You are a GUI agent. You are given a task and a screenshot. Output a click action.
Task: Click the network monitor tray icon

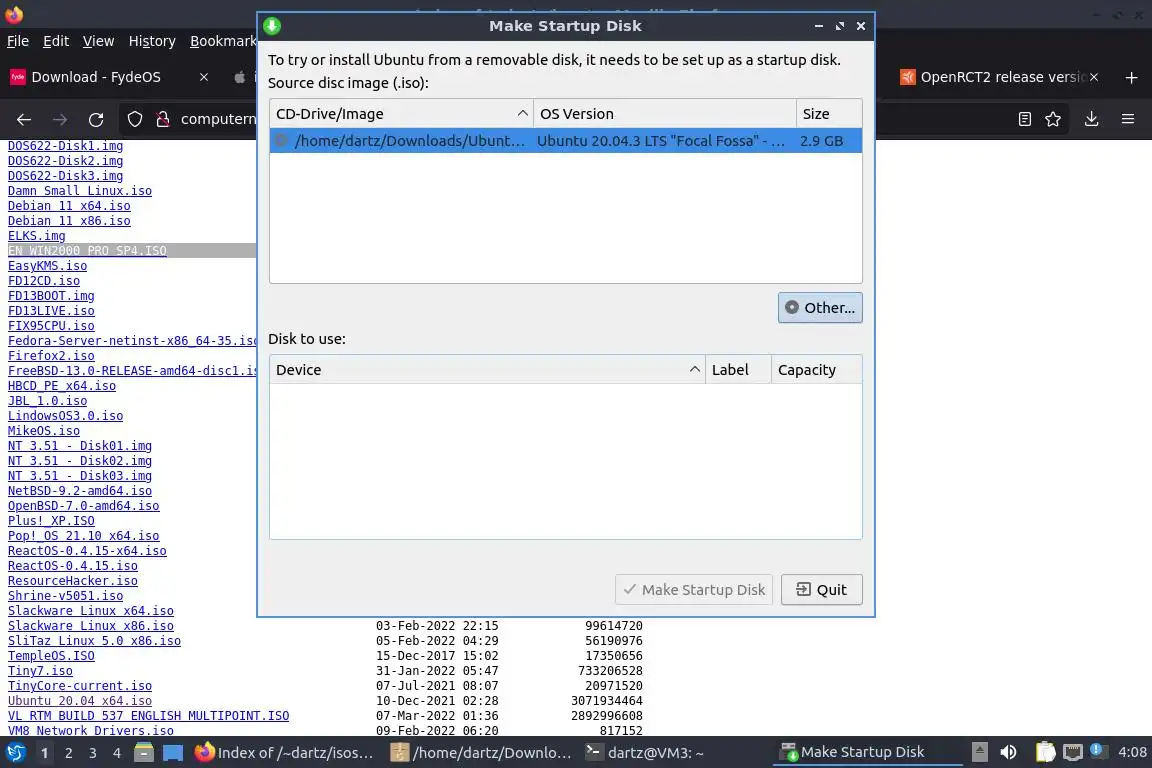point(1073,752)
